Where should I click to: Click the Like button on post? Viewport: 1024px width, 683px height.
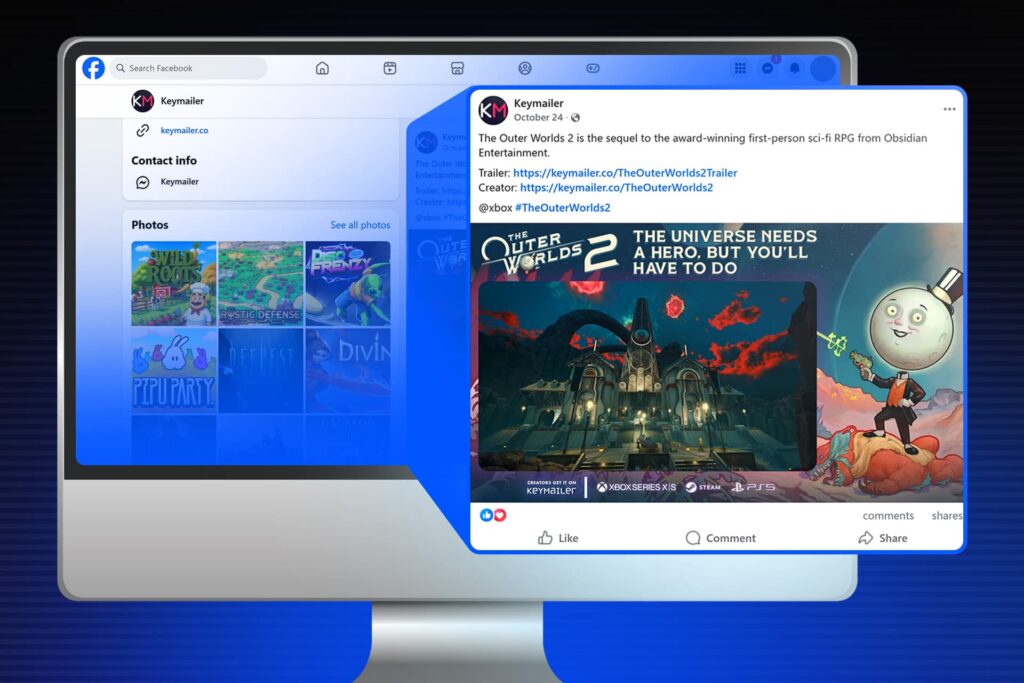click(558, 538)
